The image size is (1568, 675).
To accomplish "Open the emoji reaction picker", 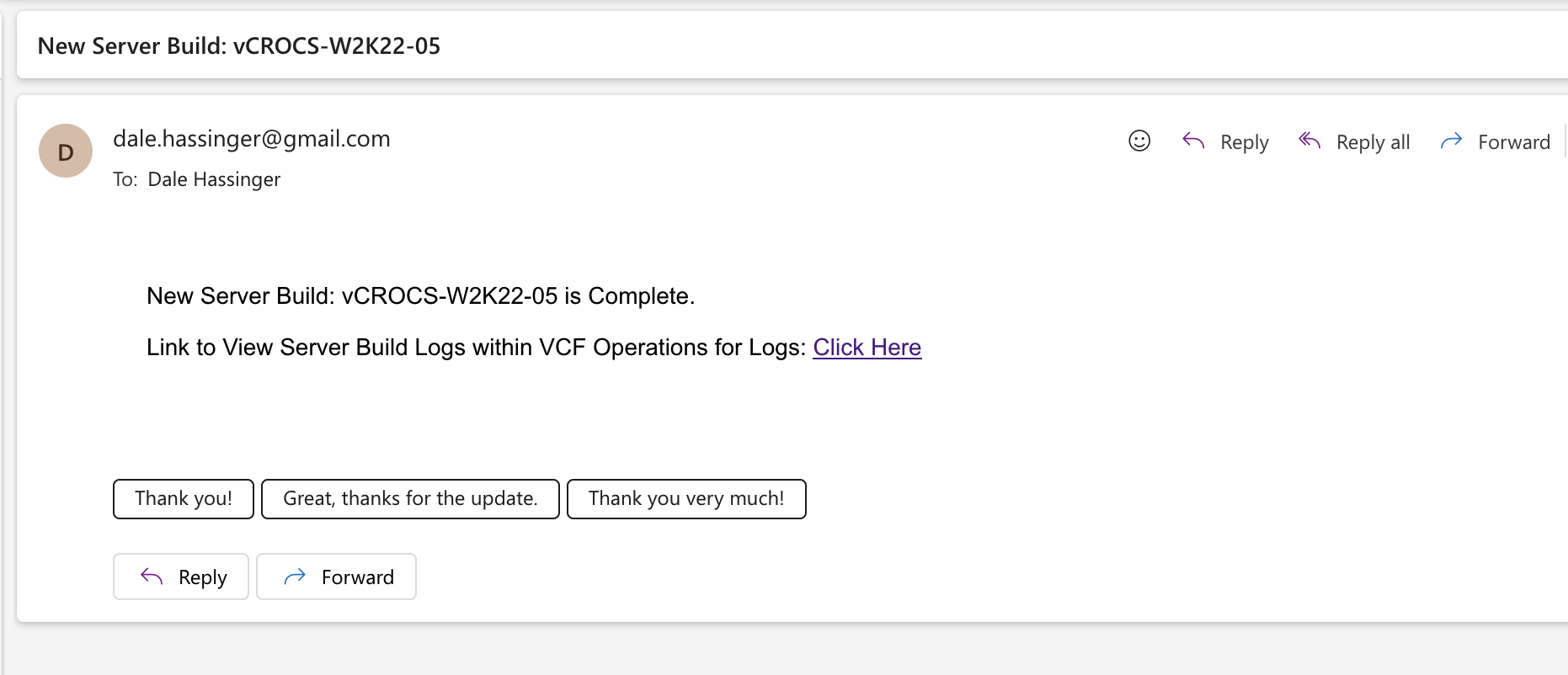I will [x=1139, y=141].
